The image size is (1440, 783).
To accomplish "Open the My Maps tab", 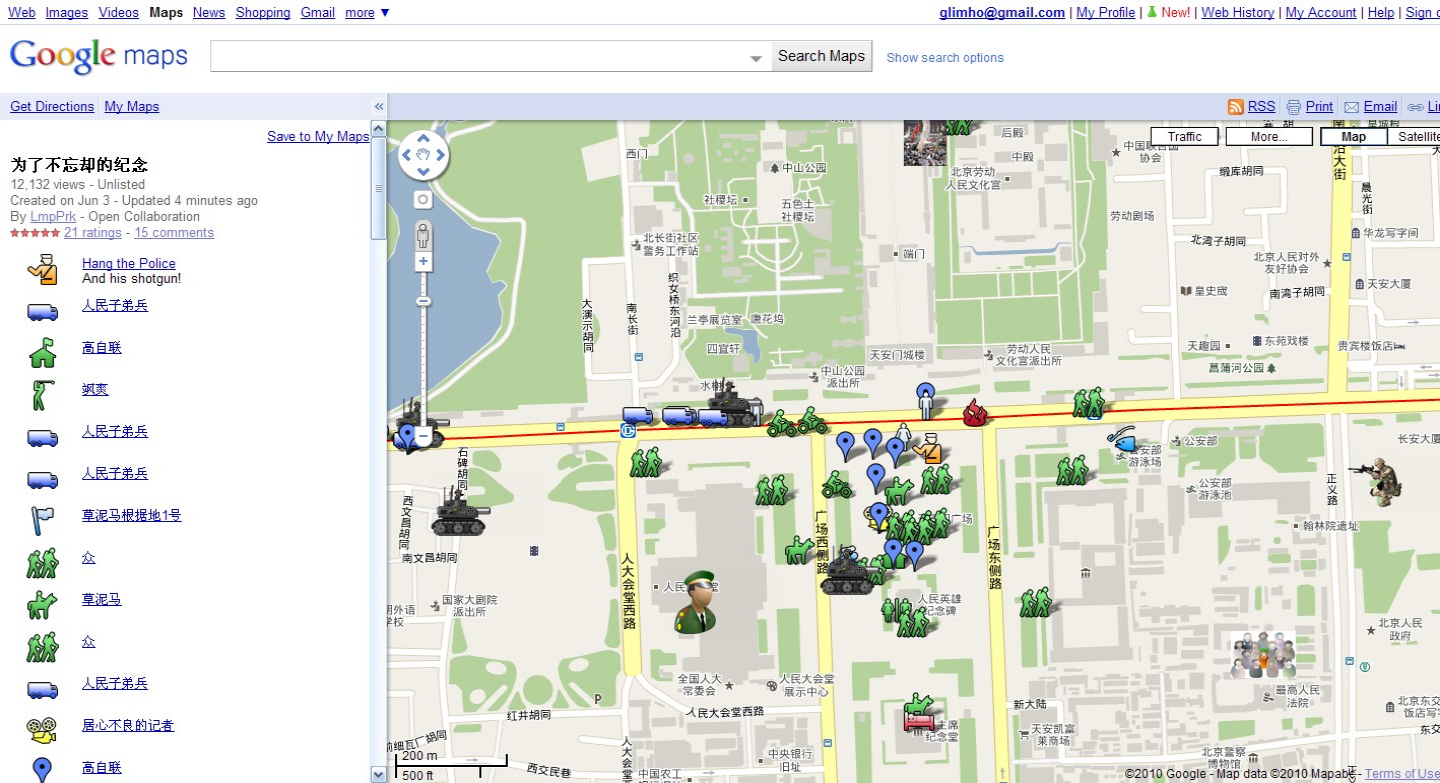I will click(131, 107).
